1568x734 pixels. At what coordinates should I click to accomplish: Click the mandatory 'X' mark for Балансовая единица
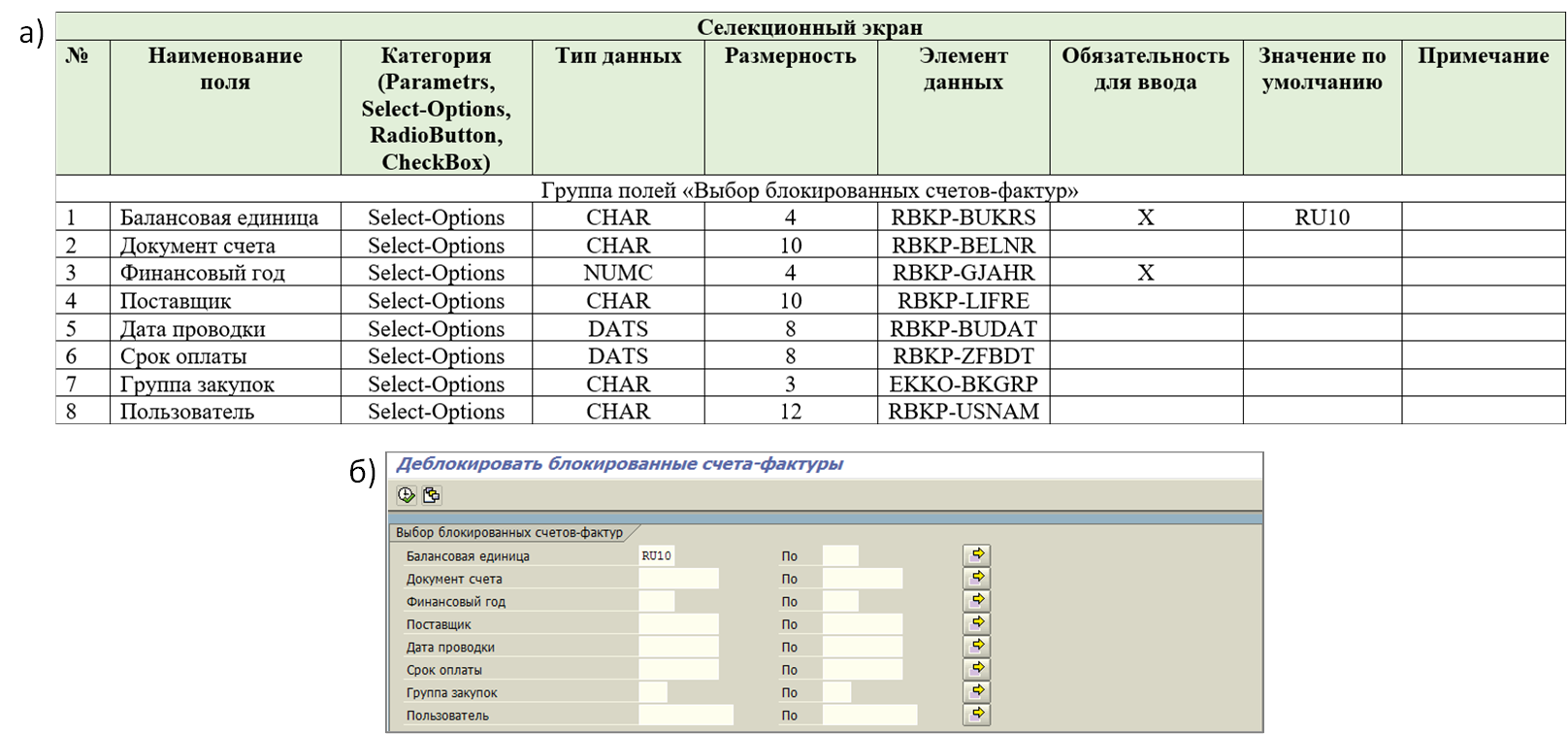1146,217
